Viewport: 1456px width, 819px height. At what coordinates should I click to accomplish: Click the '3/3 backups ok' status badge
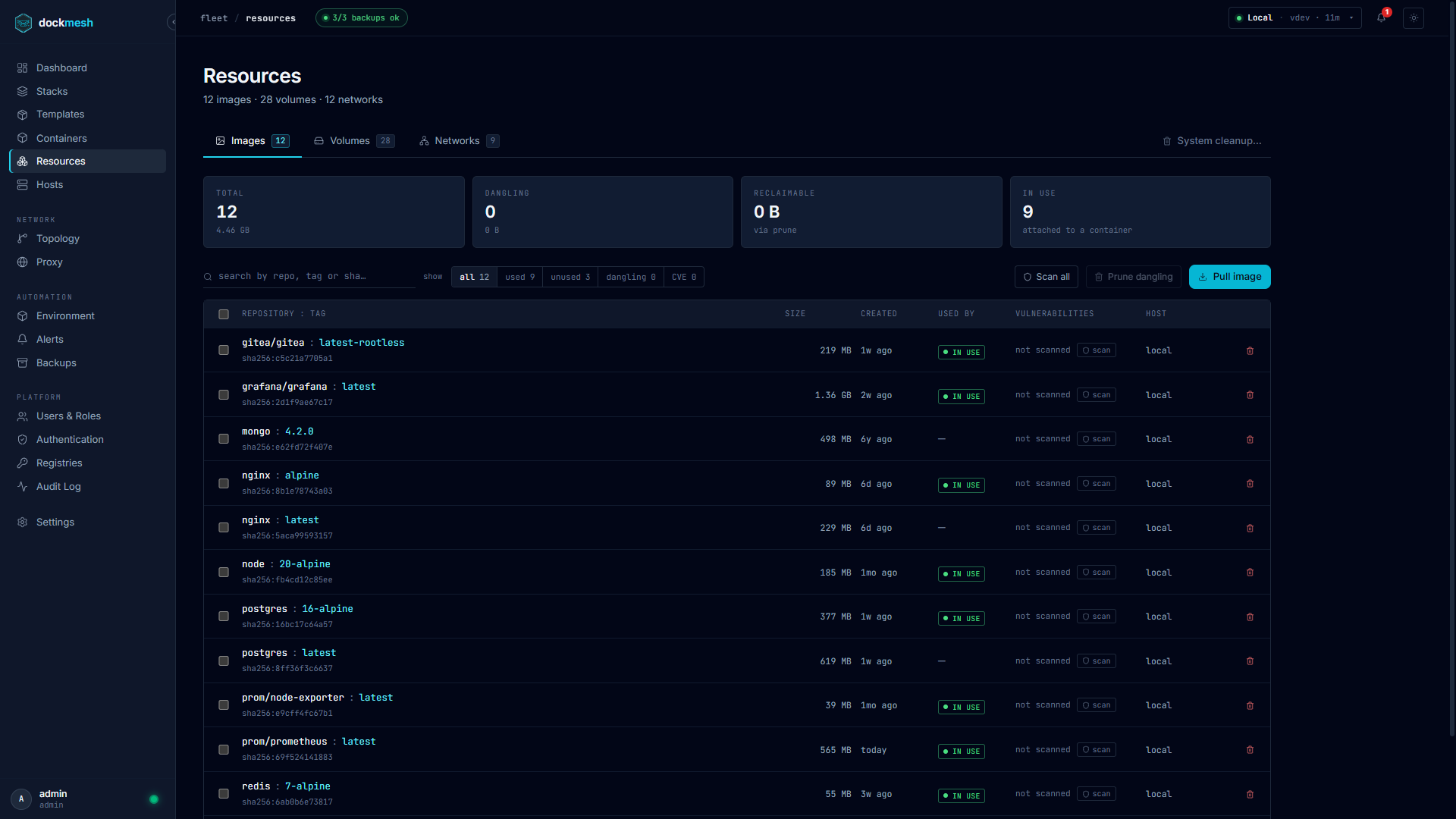362,17
